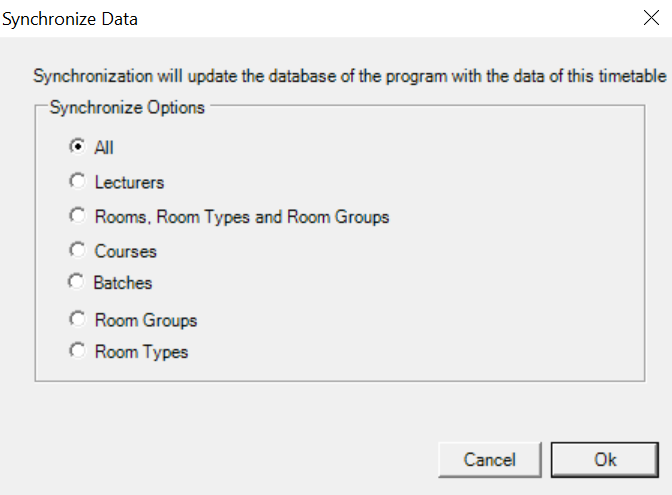This screenshot has height=495, width=672.
Task: Select the Batches radio button
Action: (x=76, y=283)
